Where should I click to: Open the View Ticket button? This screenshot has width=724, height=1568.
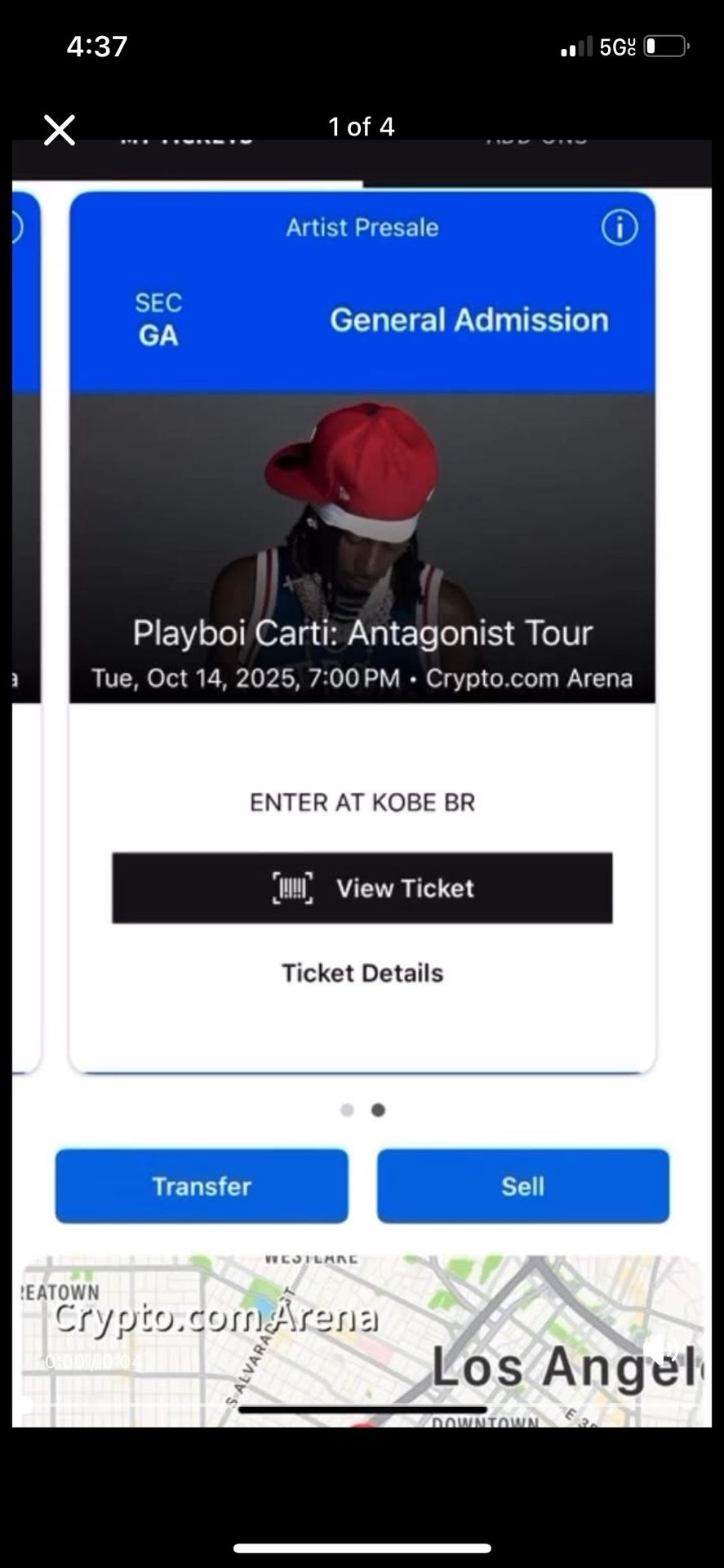pos(362,888)
